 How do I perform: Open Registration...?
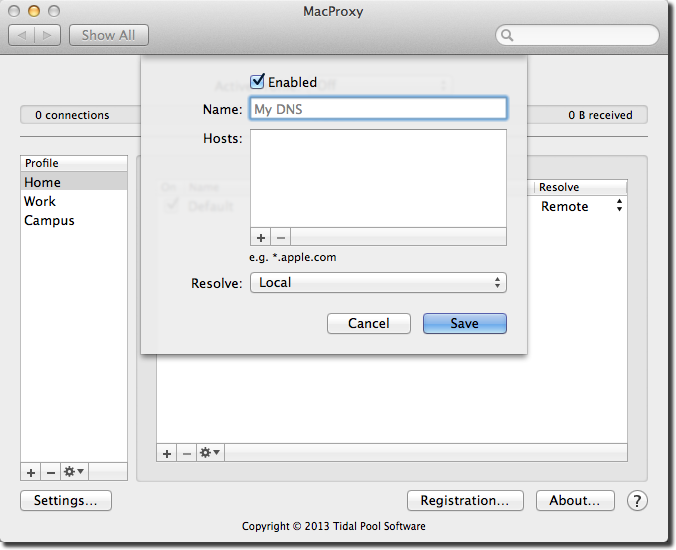tap(465, 500)
